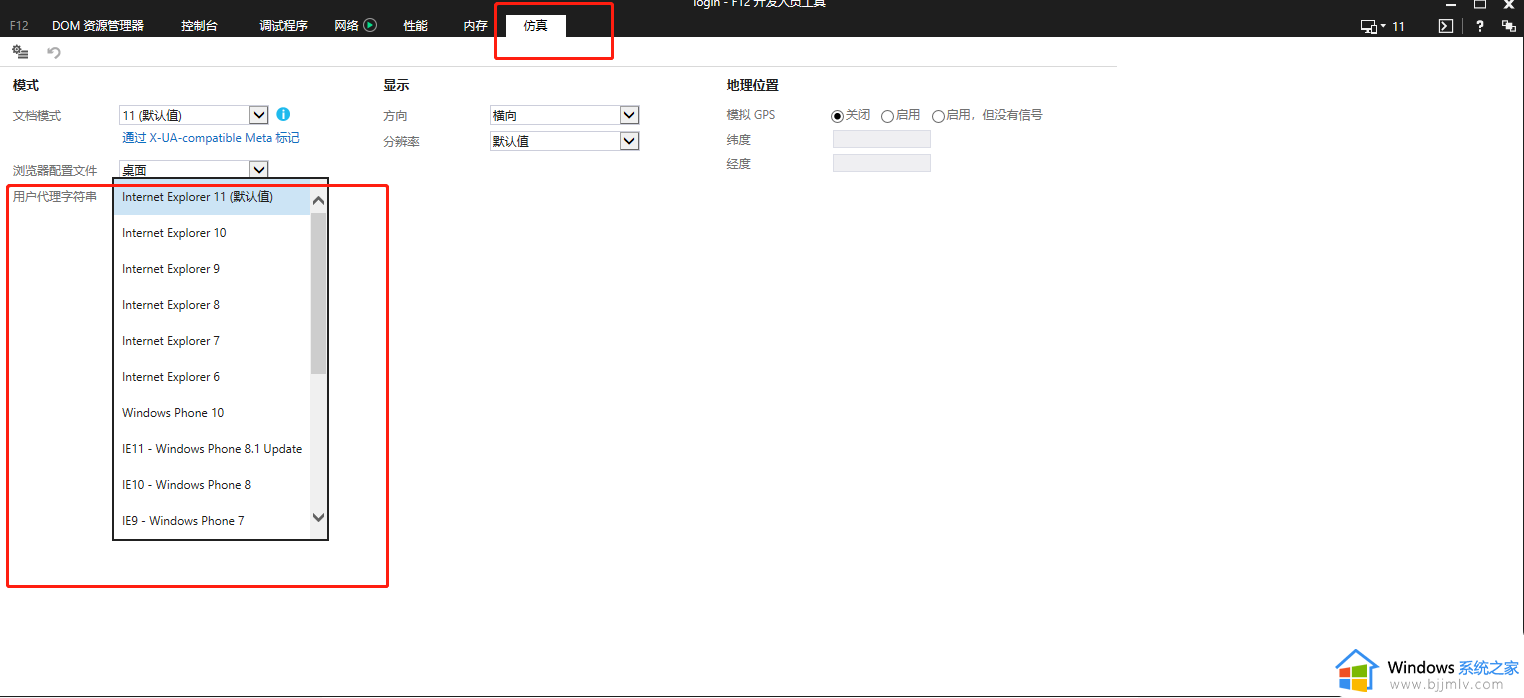Click the network recording play icon
Screen dimensions: 1524x698
pos(370,25)
